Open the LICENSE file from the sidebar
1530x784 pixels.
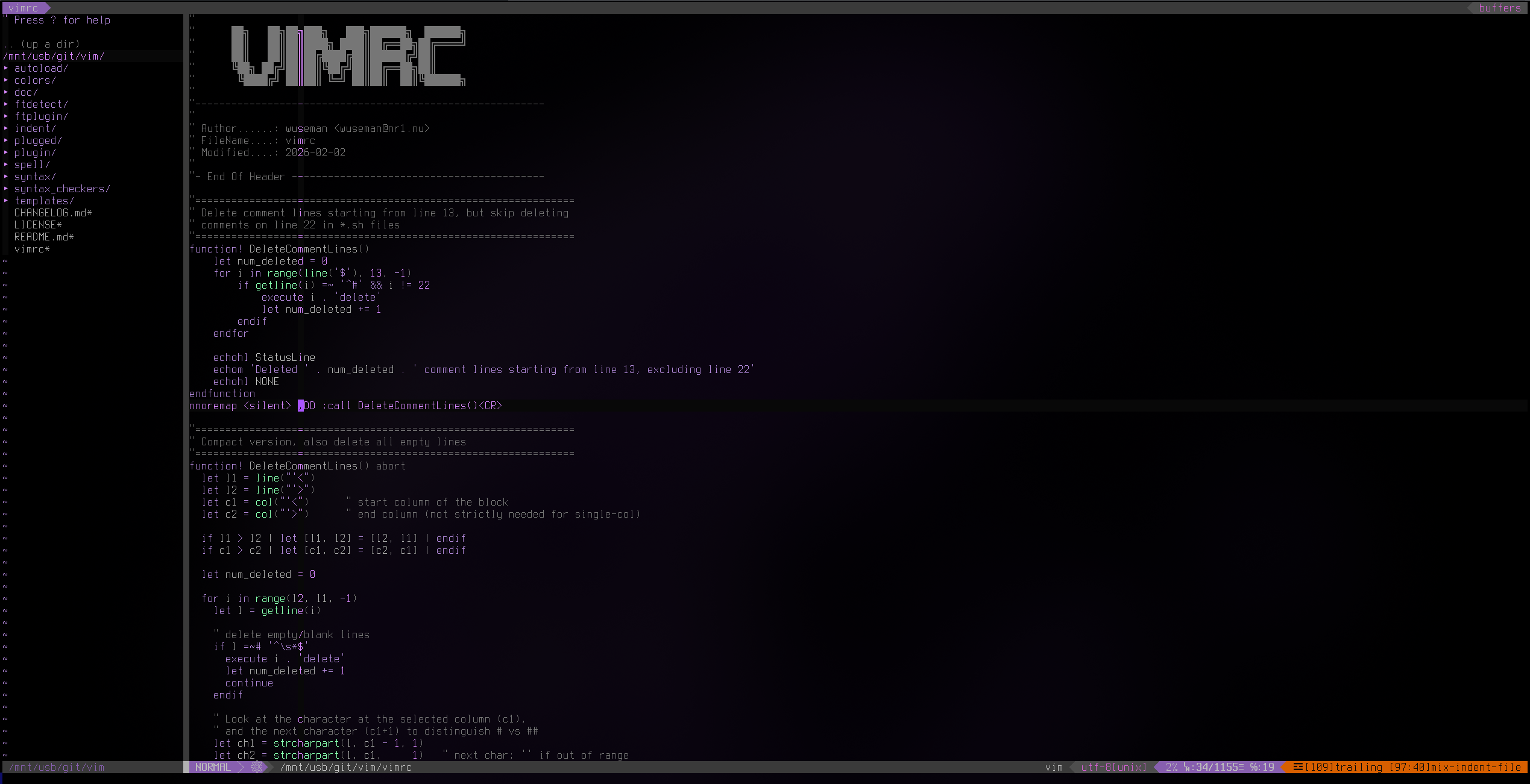[37, 225]
